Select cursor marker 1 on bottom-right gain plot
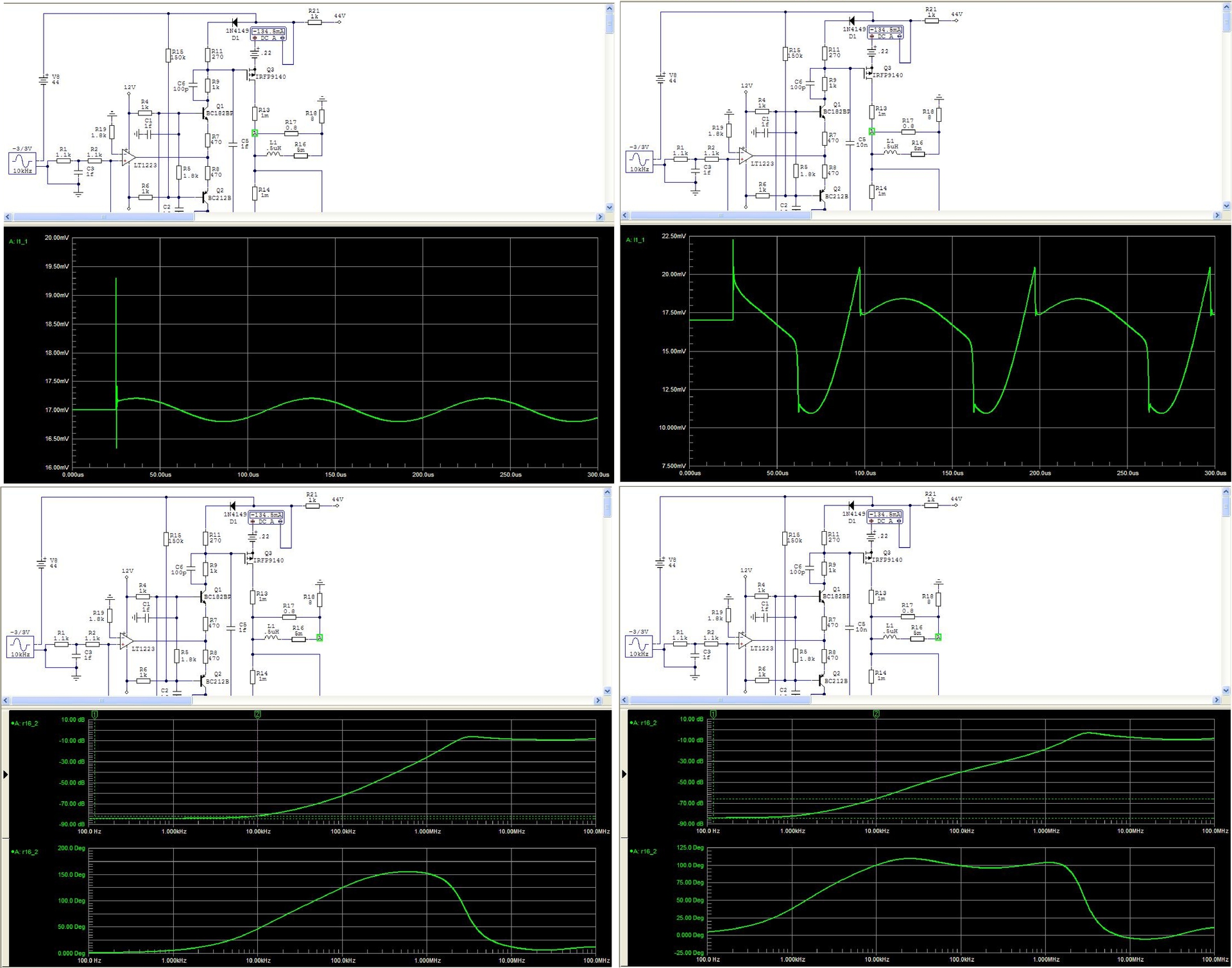Image resolution: width=1232 pixels, height=968 pixels. tap(714, 713)
